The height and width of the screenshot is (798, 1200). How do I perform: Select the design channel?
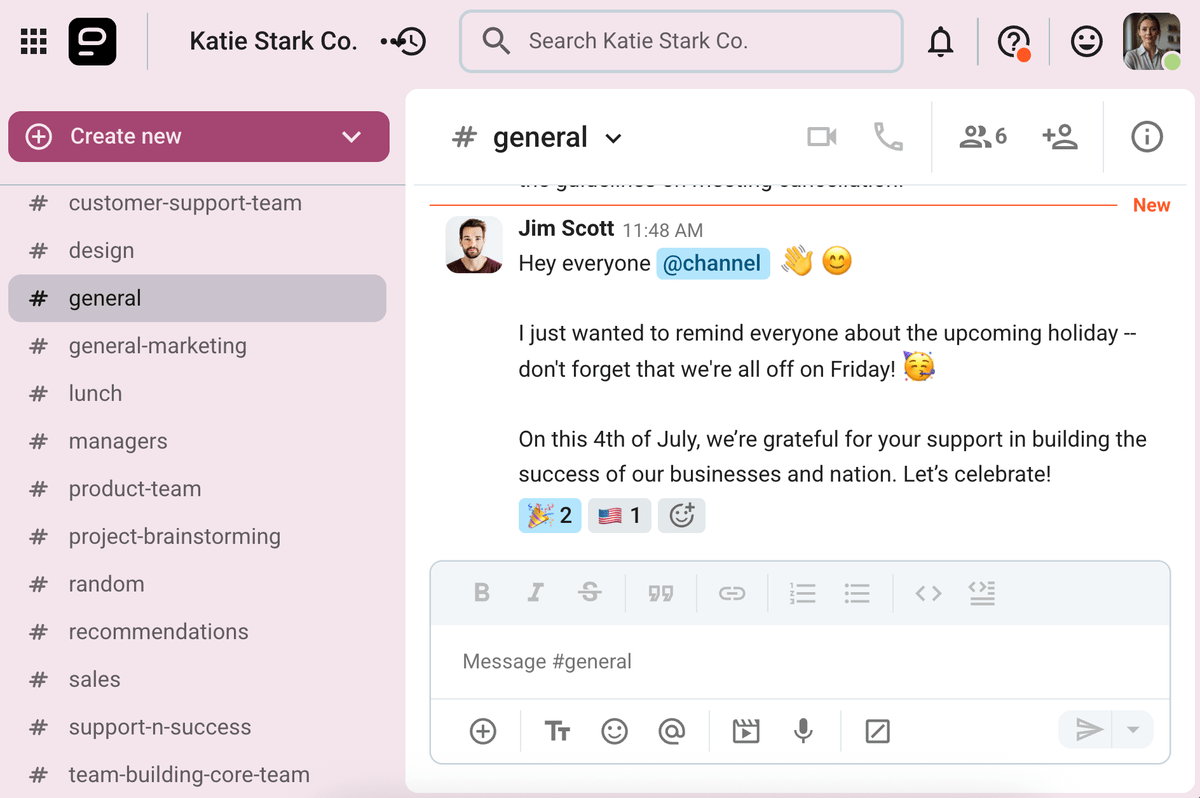click(x=101, y=251)
